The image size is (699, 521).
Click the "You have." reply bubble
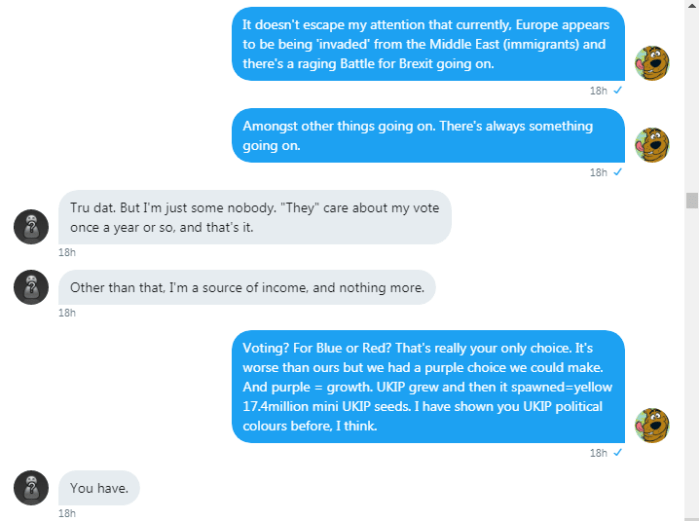point(98,488)
